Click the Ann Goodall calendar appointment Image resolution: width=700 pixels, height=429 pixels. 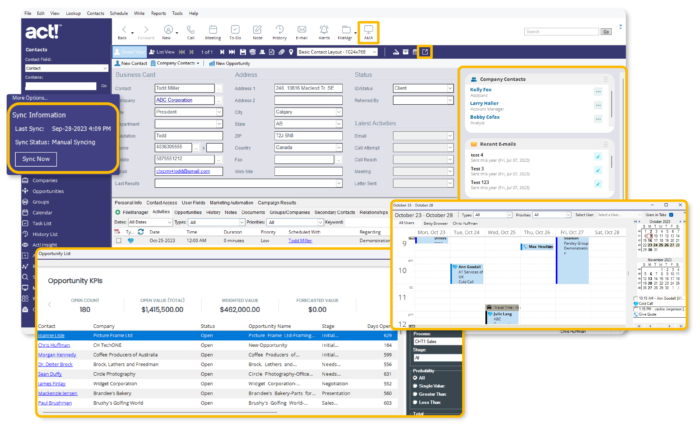tap(467, 274)
